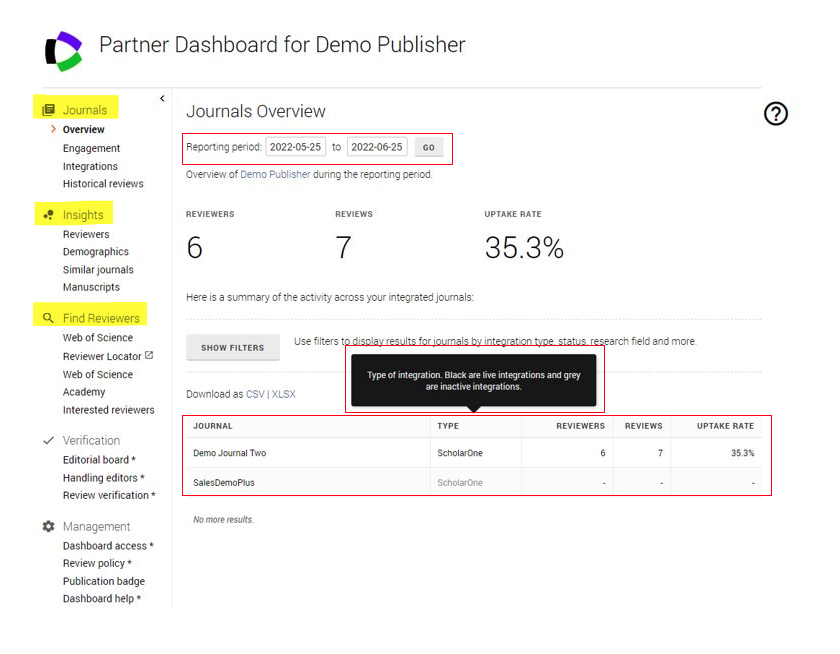Viewport: 840px width, 654px height.
Task: Sort by the REVIEWERS column header
Action: pyautogui.click(x=580, y=426)
